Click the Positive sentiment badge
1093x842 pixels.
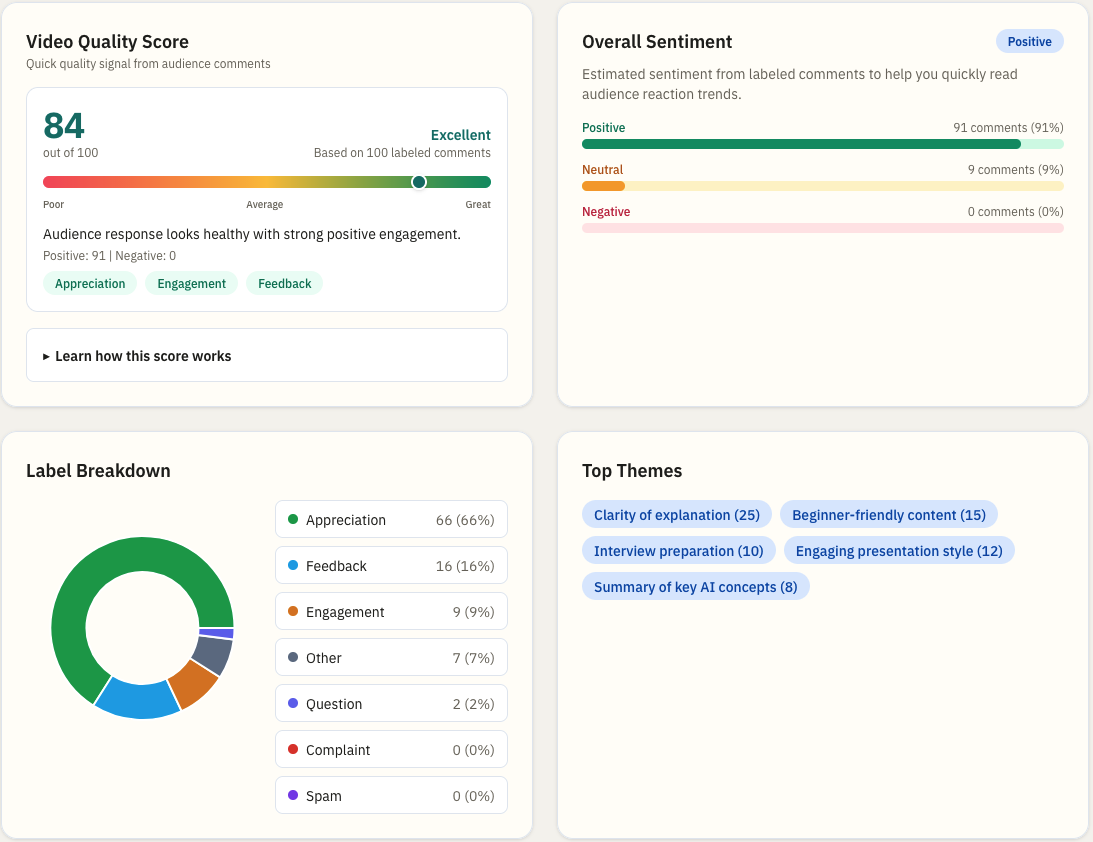tap(1030, 41)
